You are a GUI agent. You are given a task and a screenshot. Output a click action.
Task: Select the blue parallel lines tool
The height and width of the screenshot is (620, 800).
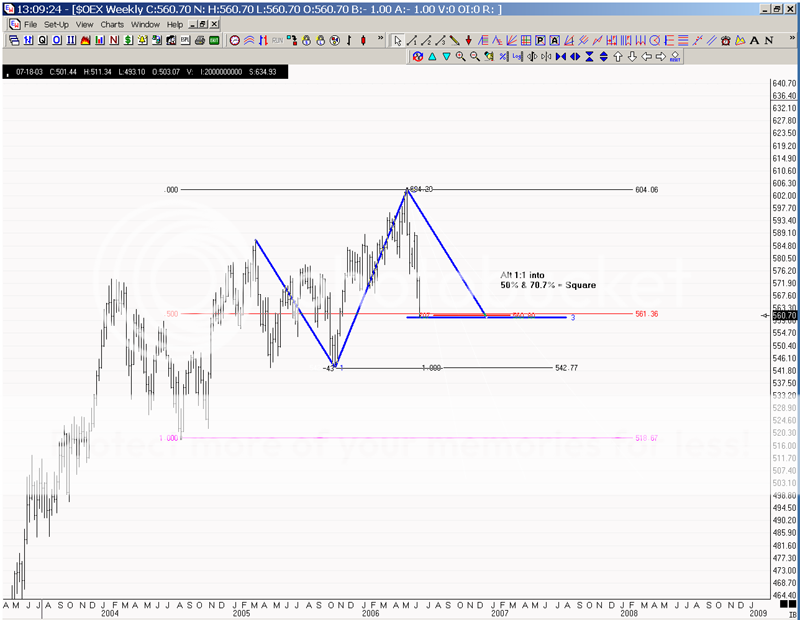[x=712, y=41]
